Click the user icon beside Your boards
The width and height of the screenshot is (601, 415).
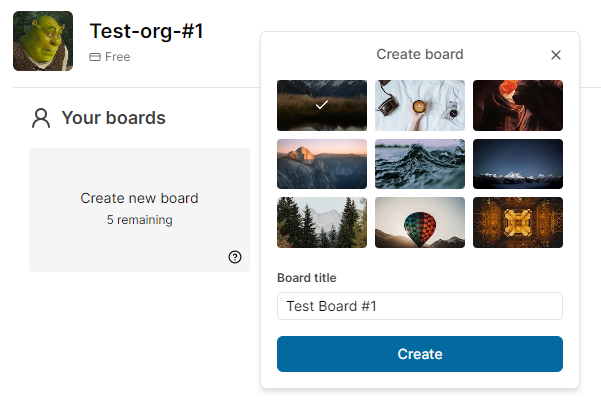click(41, 118)
